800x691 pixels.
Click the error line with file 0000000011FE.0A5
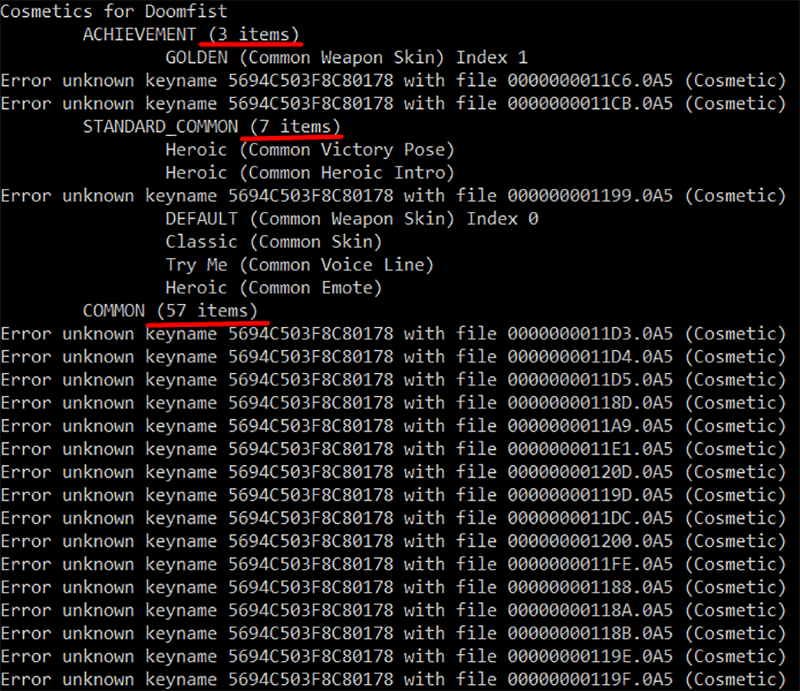pyautogui.click(x=393, y=564)
